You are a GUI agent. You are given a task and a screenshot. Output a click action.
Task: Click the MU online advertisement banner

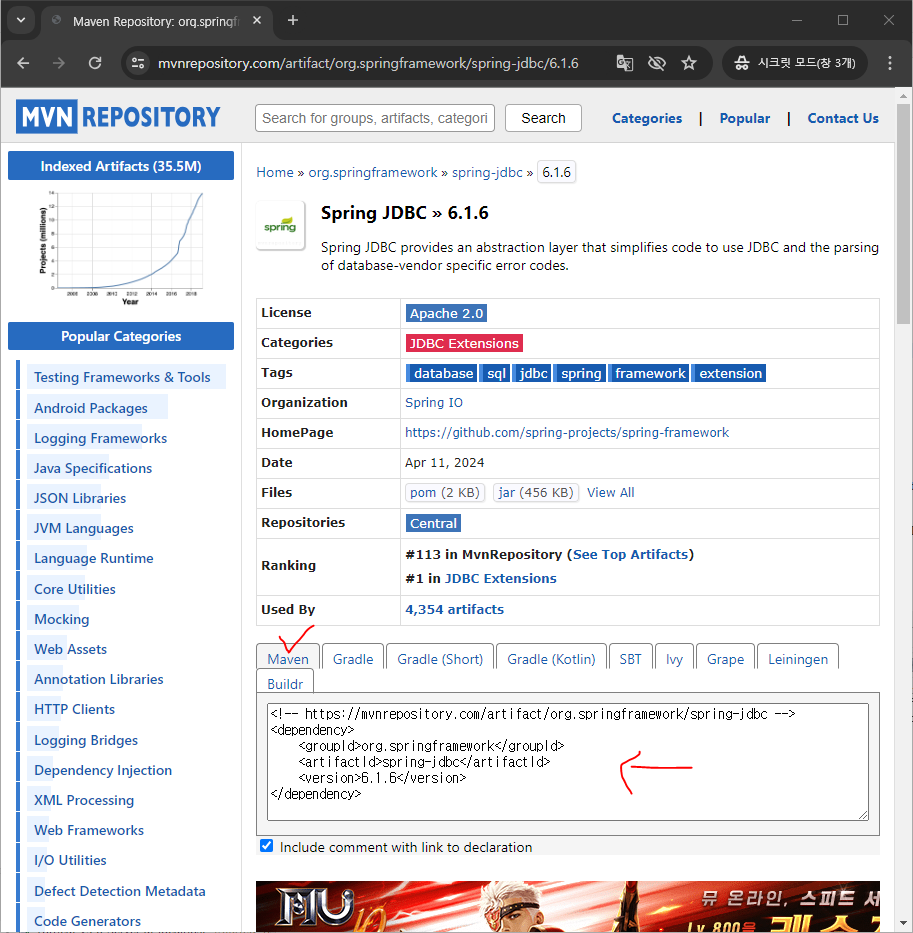click(x=568, y=906)
